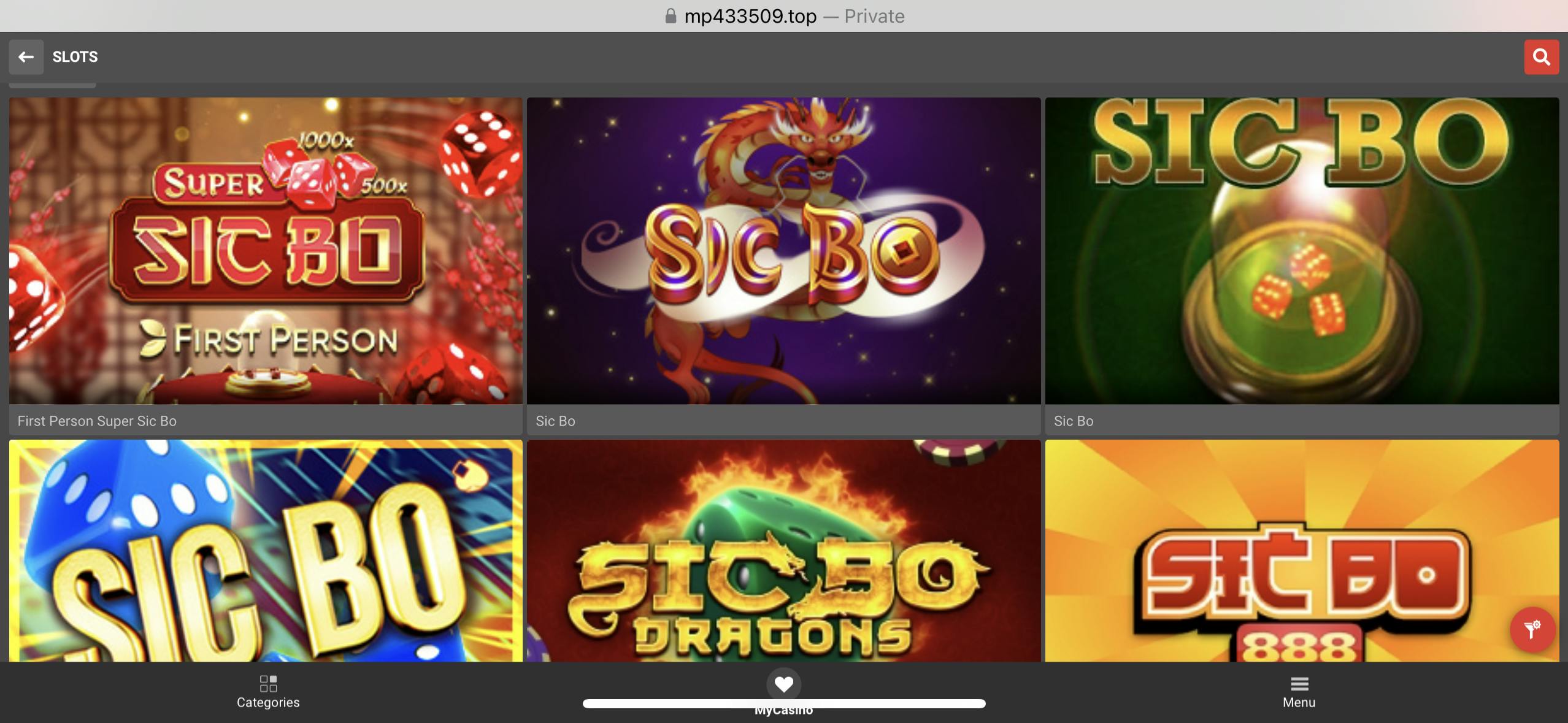Click the lock icon in address bar
The height and width of the screenshot is (723, 1568).
pyautogui.click(x=671, y=16)
